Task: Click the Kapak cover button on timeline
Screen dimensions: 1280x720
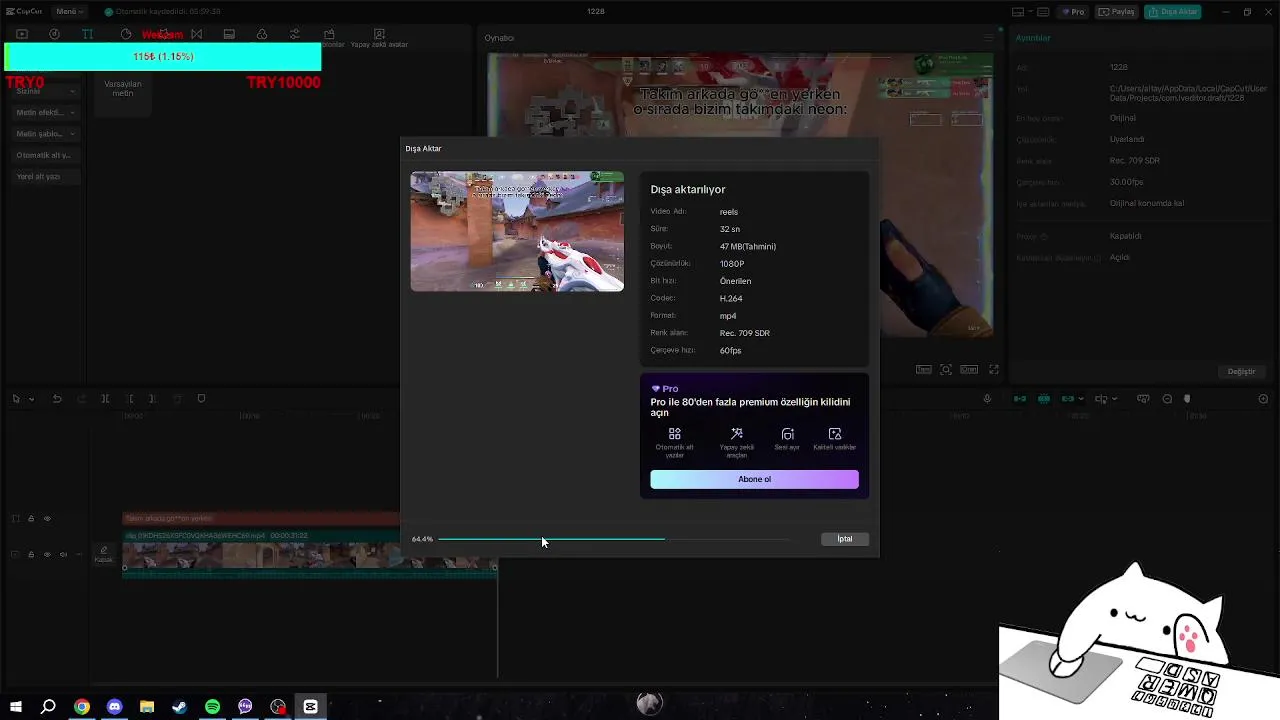Action: (103, 554)
